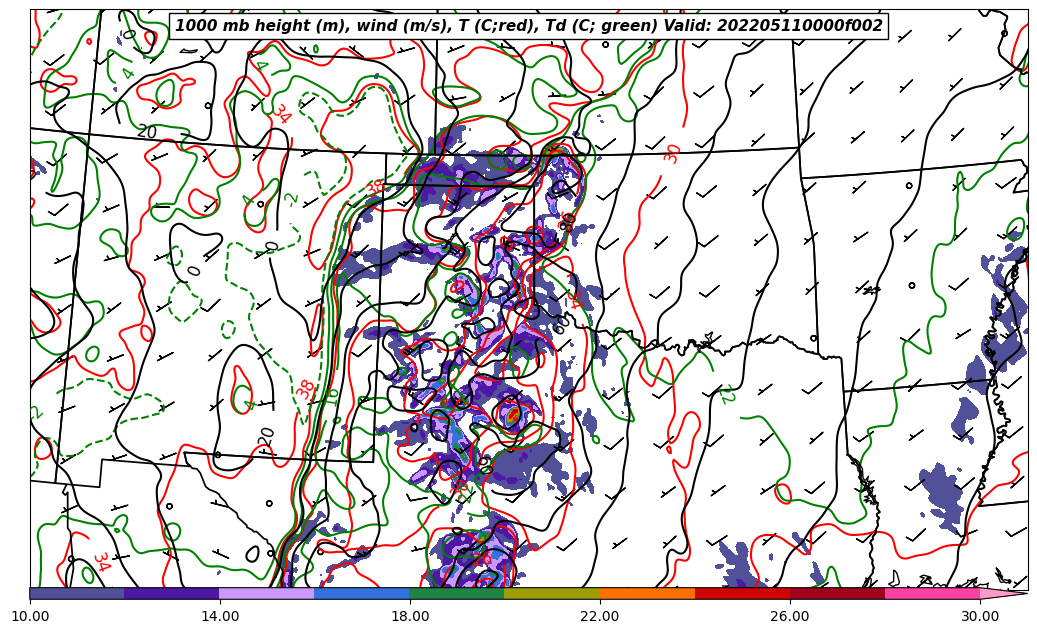Select the 26.00 colorbar tick label

790,616
